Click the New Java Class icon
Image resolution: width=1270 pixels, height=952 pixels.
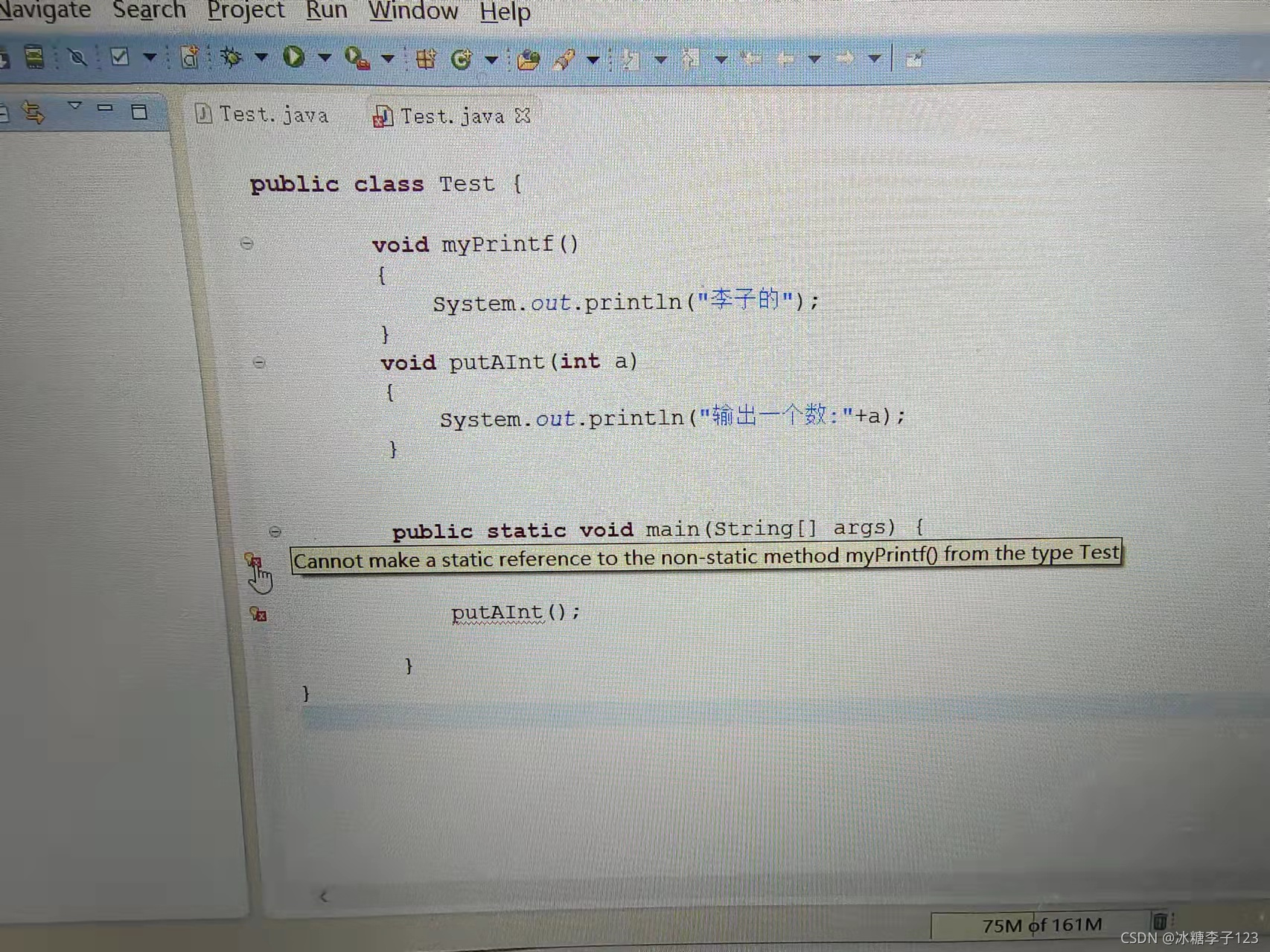pyautogui.click(x=462, y=59)
